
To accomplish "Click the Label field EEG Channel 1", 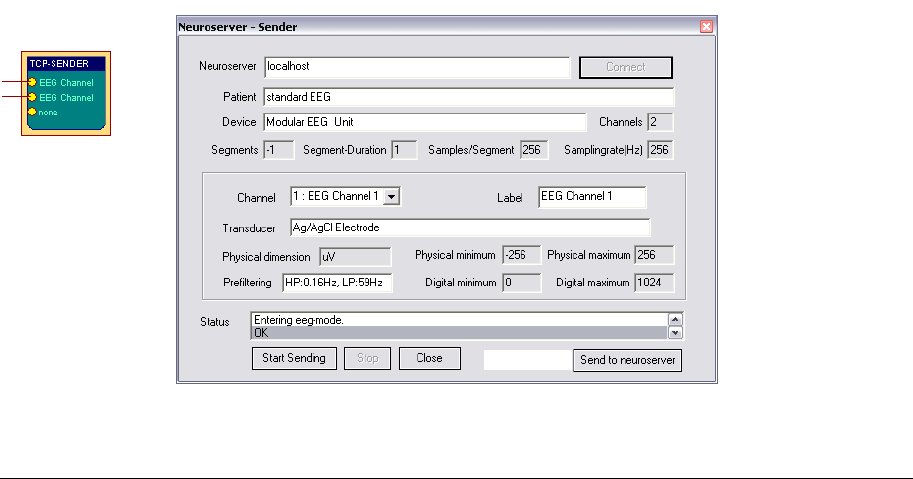I will pos(592,197).
